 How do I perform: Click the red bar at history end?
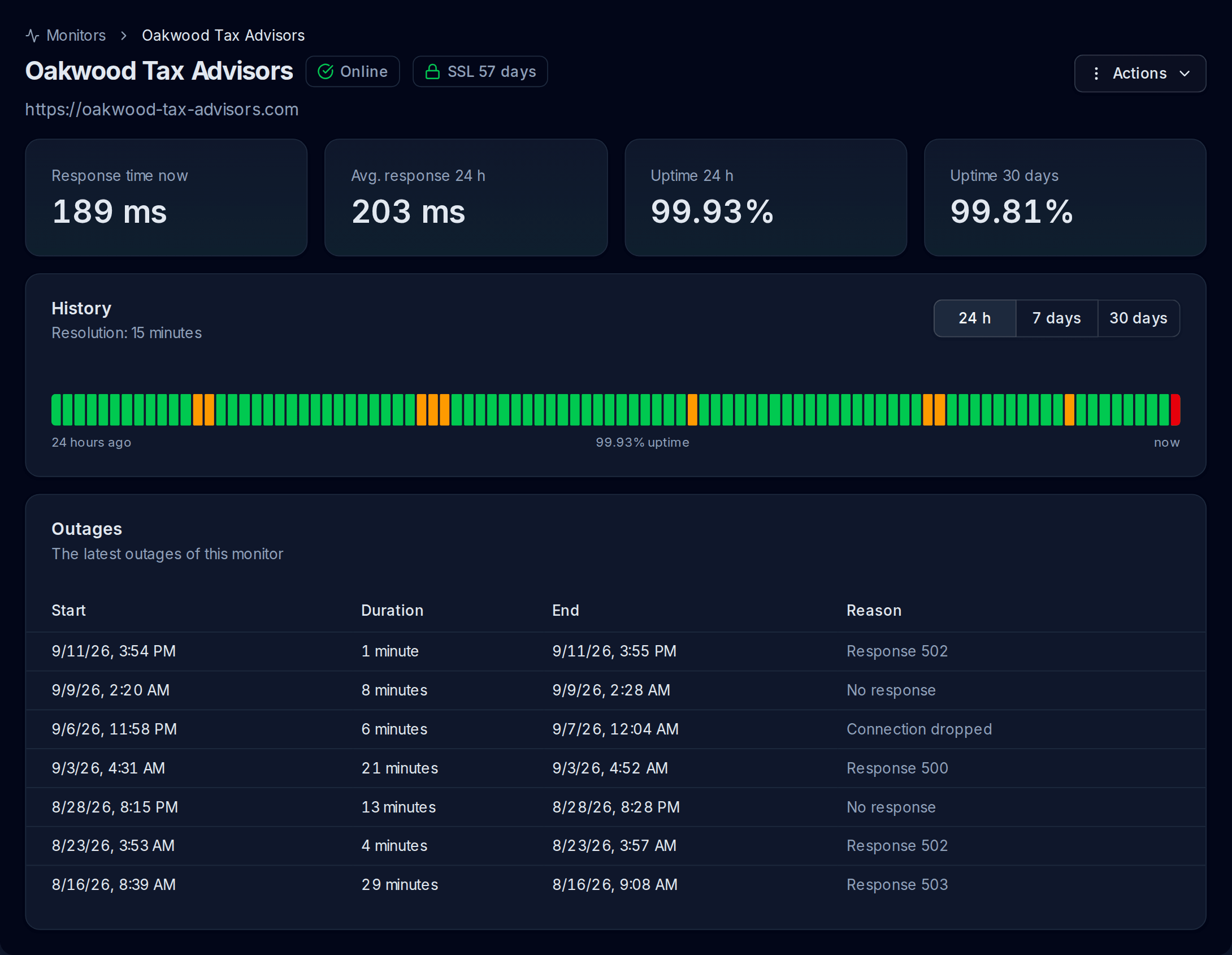click(x=1175, y=410)
